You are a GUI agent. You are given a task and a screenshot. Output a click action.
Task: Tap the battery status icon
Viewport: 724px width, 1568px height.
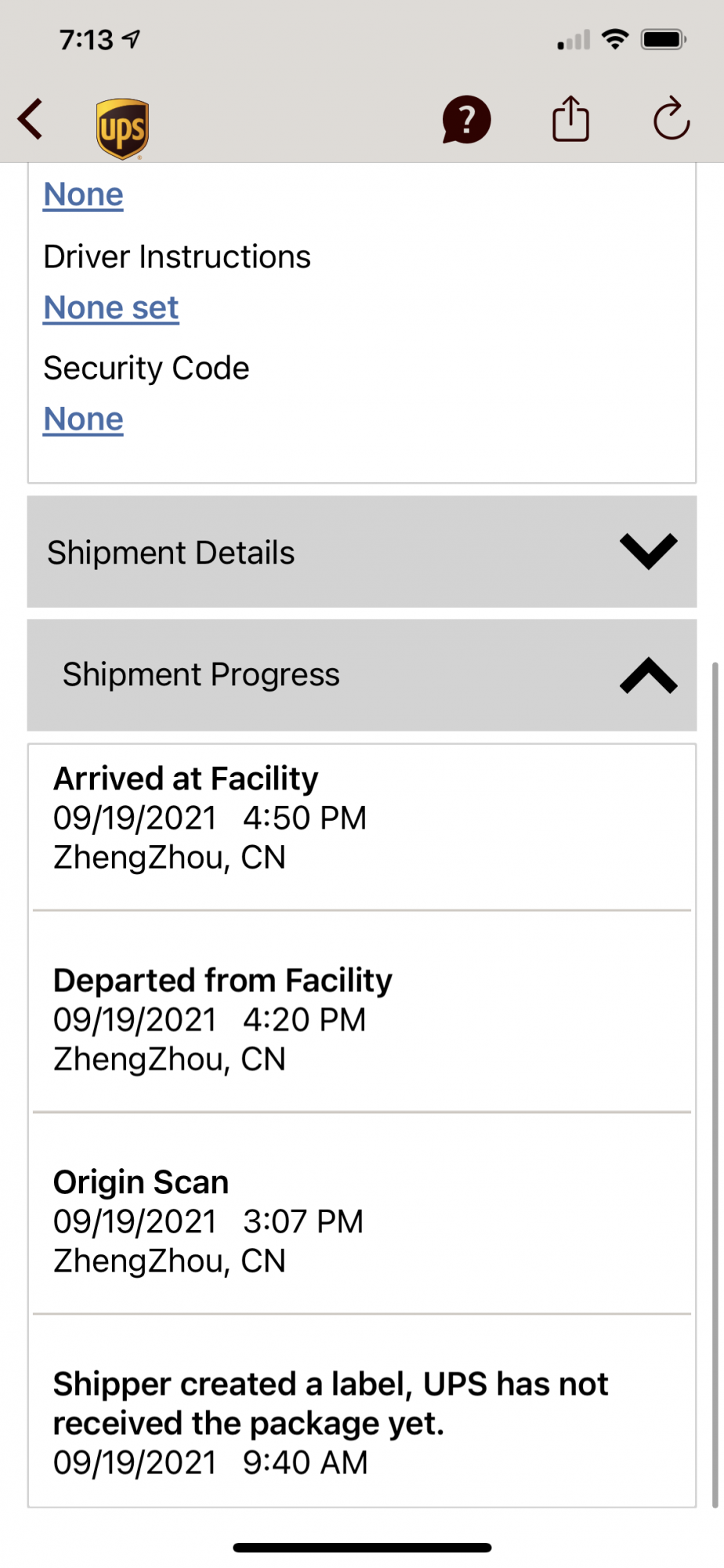[663, 39]
